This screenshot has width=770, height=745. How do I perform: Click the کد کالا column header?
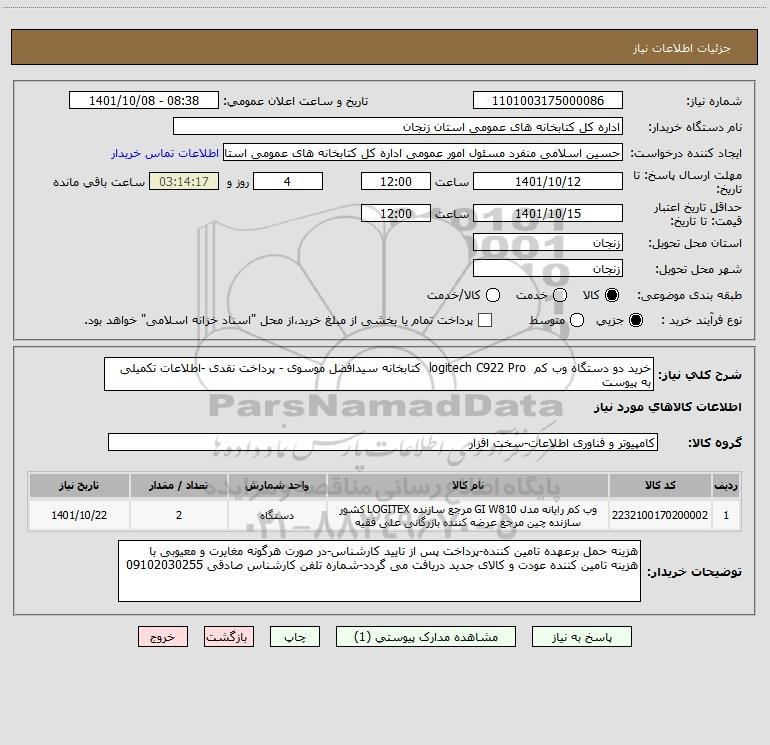click(x=660, y=485)
